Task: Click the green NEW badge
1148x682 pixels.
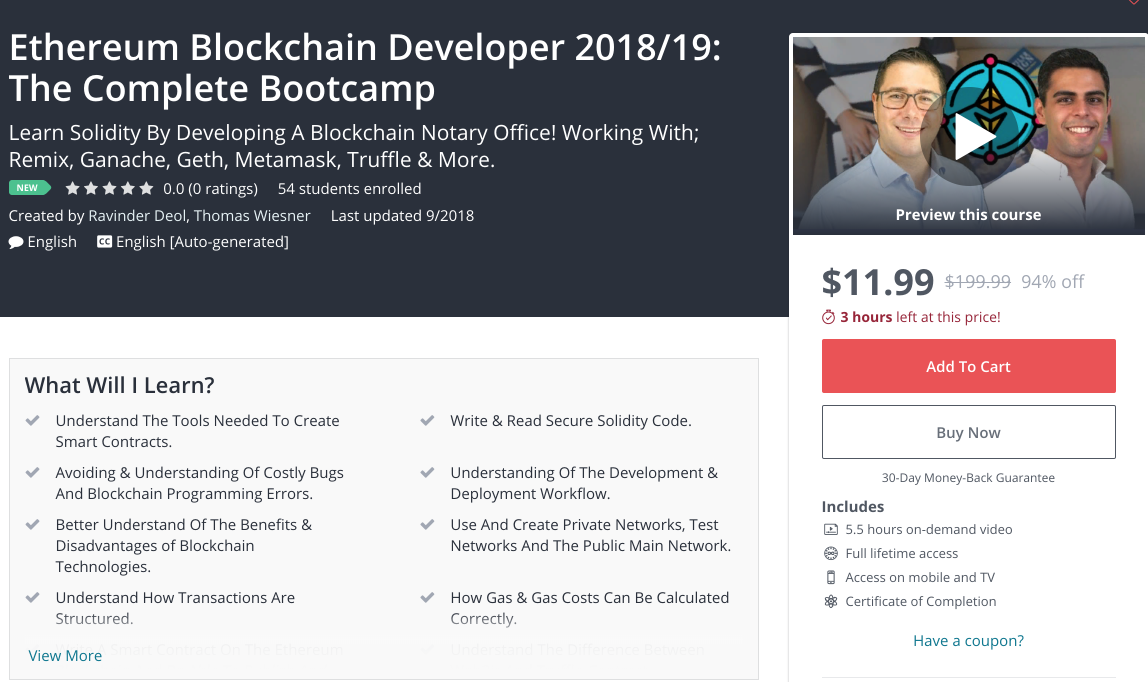Action: 27,188
